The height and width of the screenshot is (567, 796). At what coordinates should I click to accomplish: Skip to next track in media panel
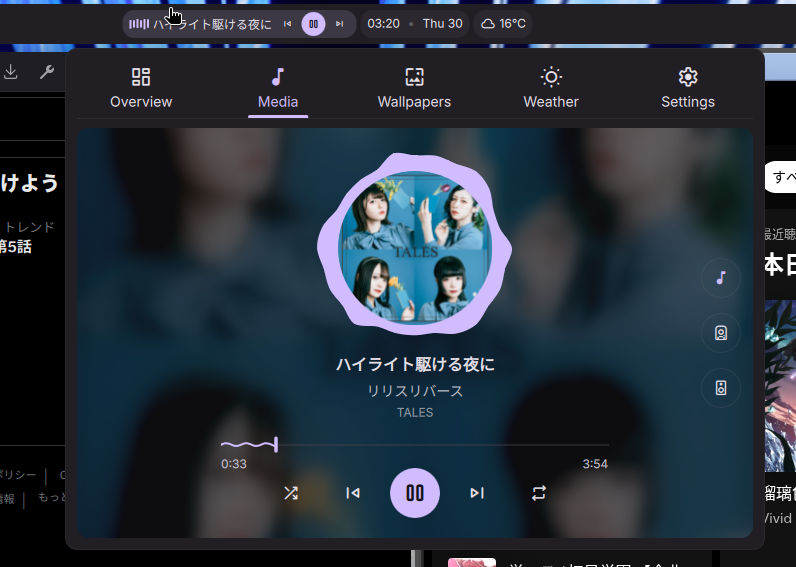[477, 493]
